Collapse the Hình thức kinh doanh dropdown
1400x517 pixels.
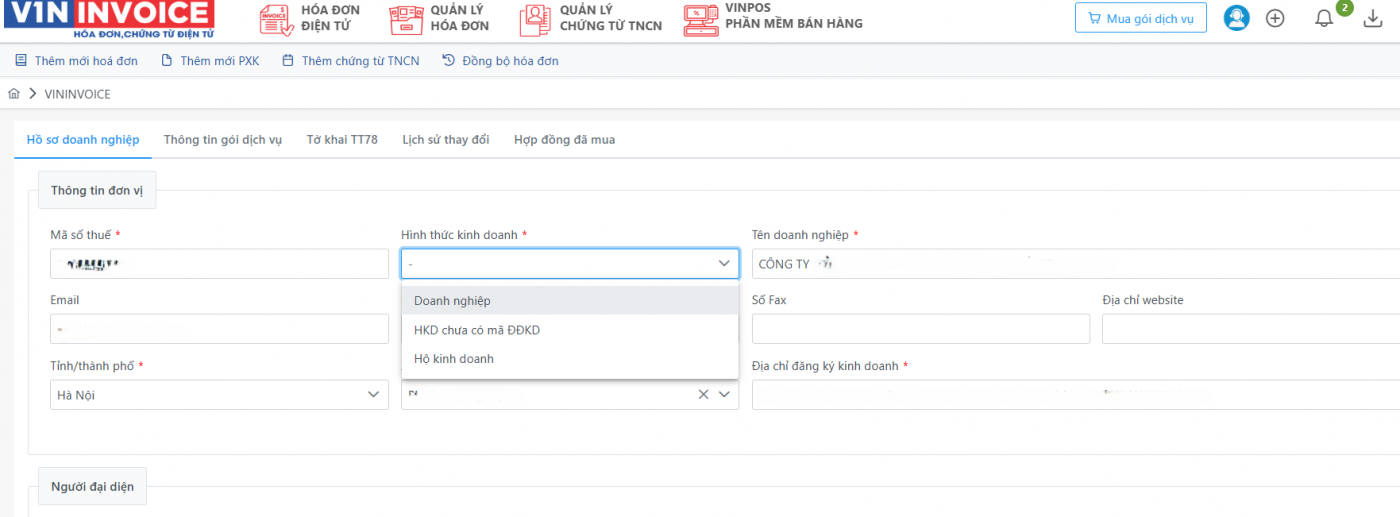coord(725,264)
